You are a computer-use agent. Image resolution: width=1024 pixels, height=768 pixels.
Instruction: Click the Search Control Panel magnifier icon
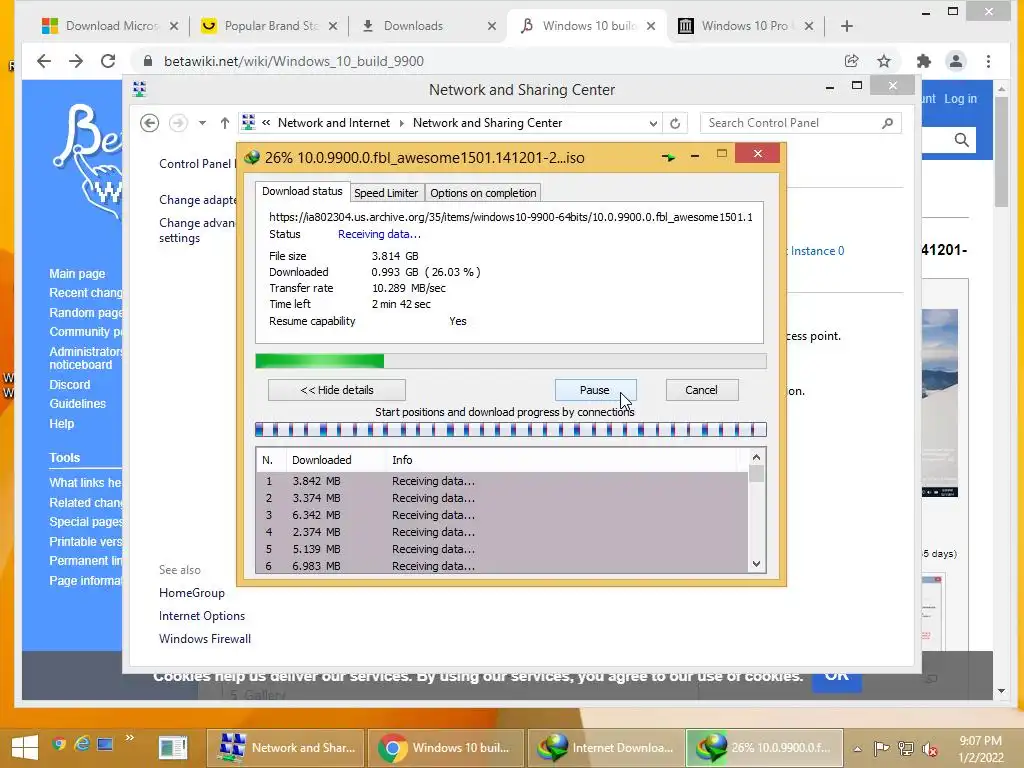[x=887, y=123]
